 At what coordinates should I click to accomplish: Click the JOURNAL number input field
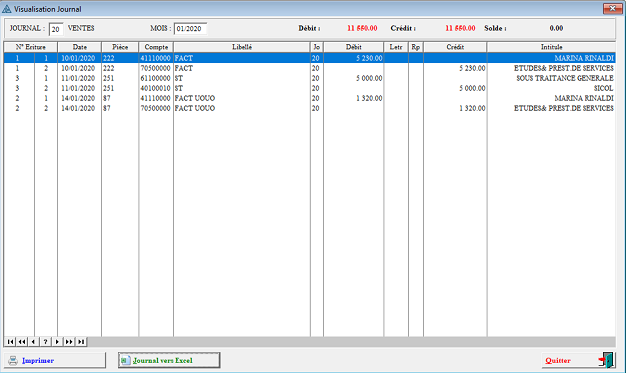56,29
